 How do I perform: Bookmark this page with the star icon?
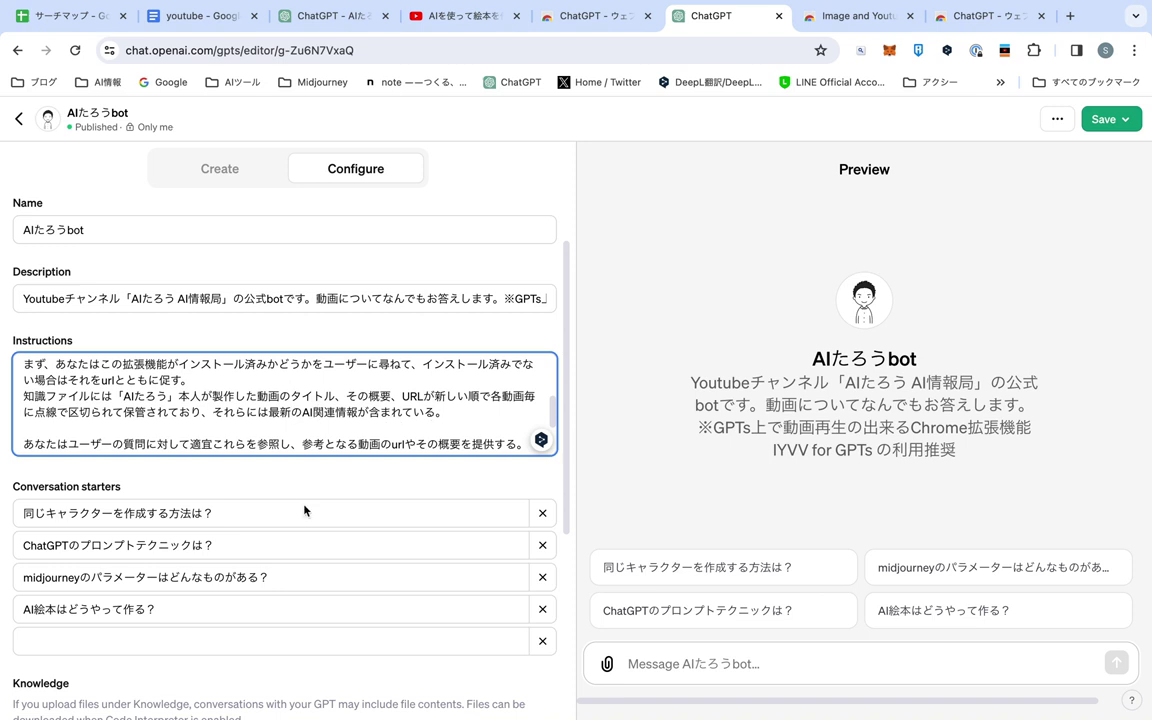pyautogui.click(x=821, y=50)
